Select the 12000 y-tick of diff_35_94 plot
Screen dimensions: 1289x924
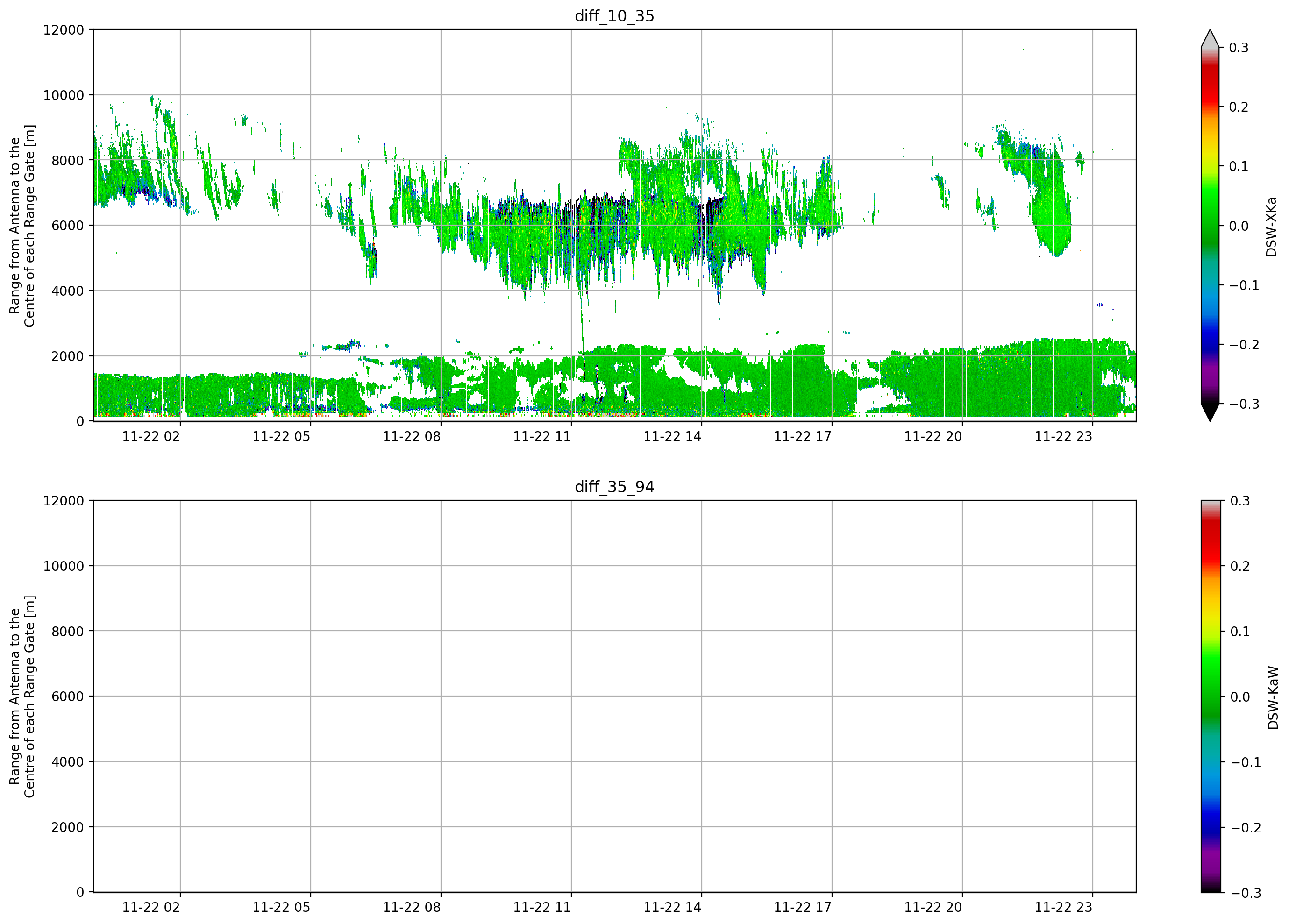(64, 501)
